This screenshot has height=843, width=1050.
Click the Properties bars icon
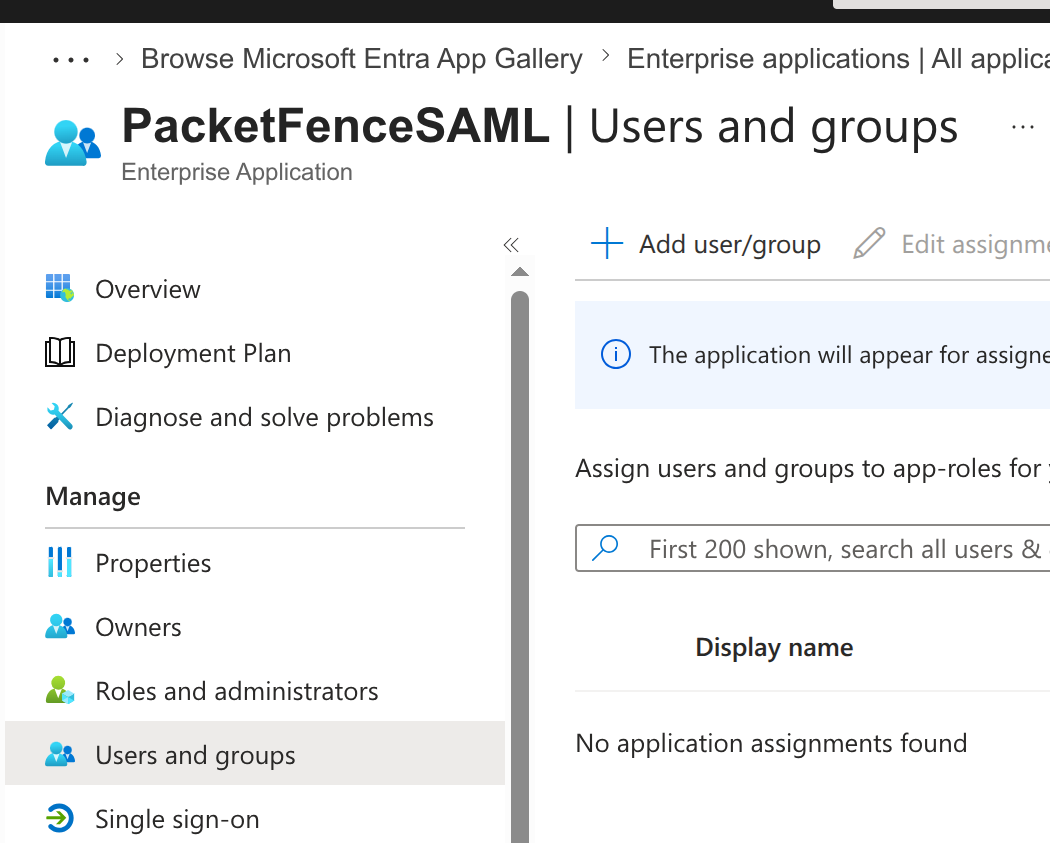tap(60, 562)
